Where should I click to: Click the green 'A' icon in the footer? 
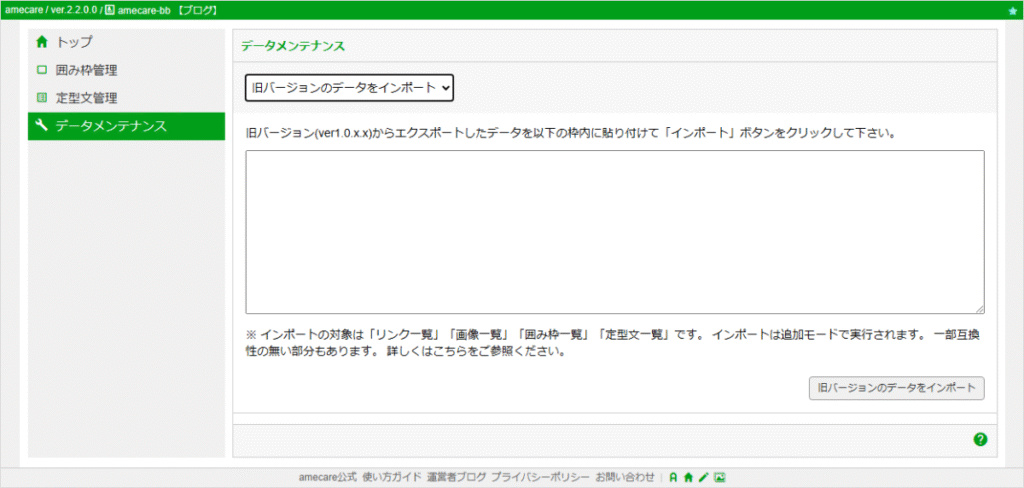tap(674, 478)
